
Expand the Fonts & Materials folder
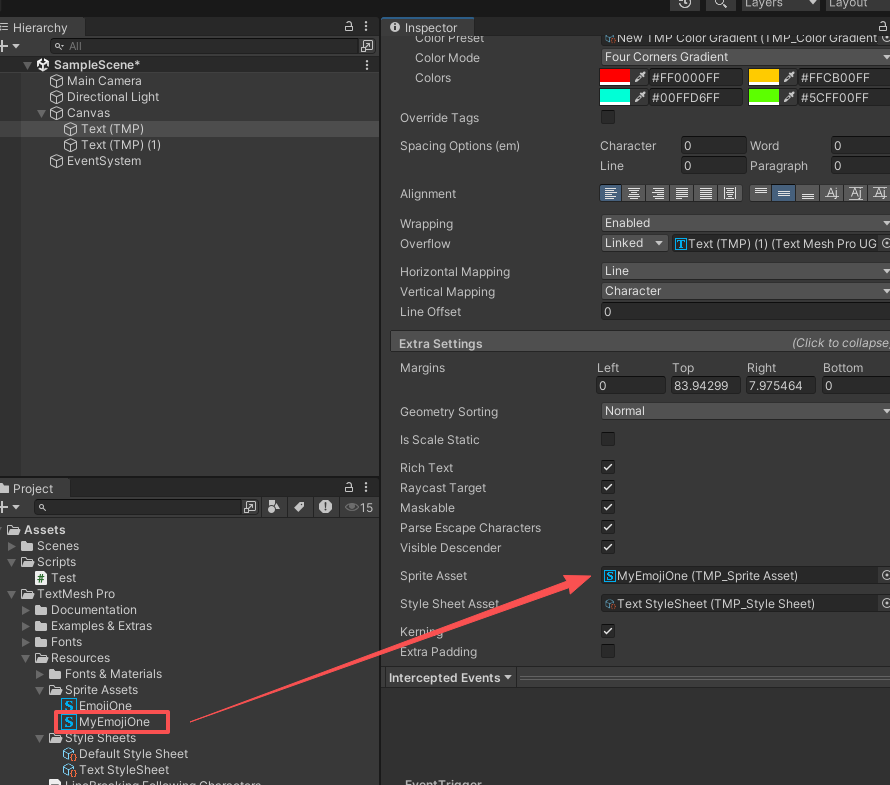pos(40,674)
